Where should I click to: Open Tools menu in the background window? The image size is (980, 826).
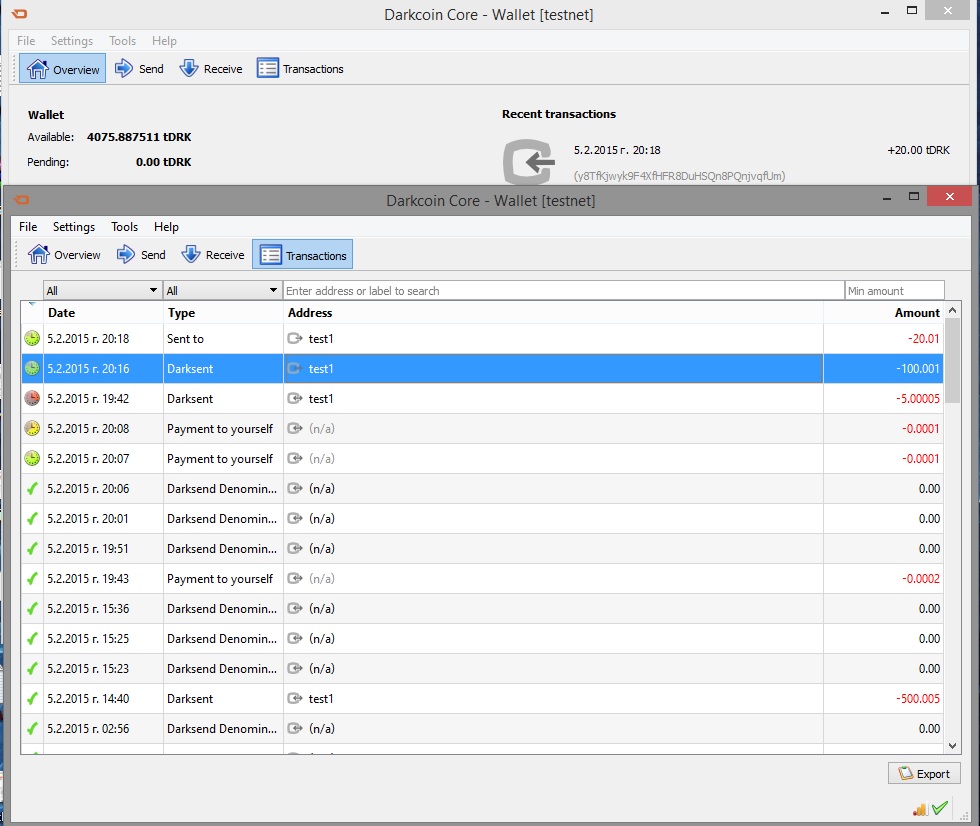pos(122,41)
